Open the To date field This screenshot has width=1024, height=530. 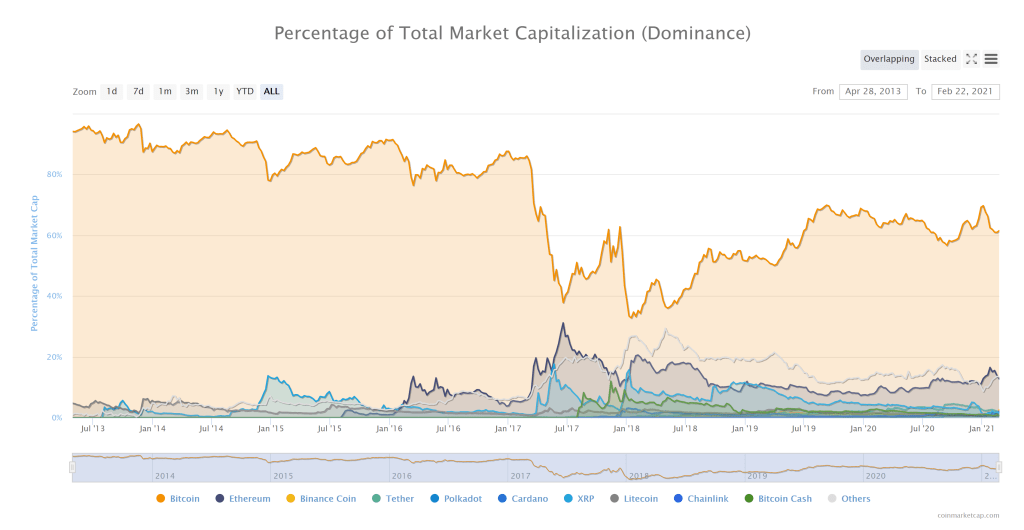(x=965, y=91)
